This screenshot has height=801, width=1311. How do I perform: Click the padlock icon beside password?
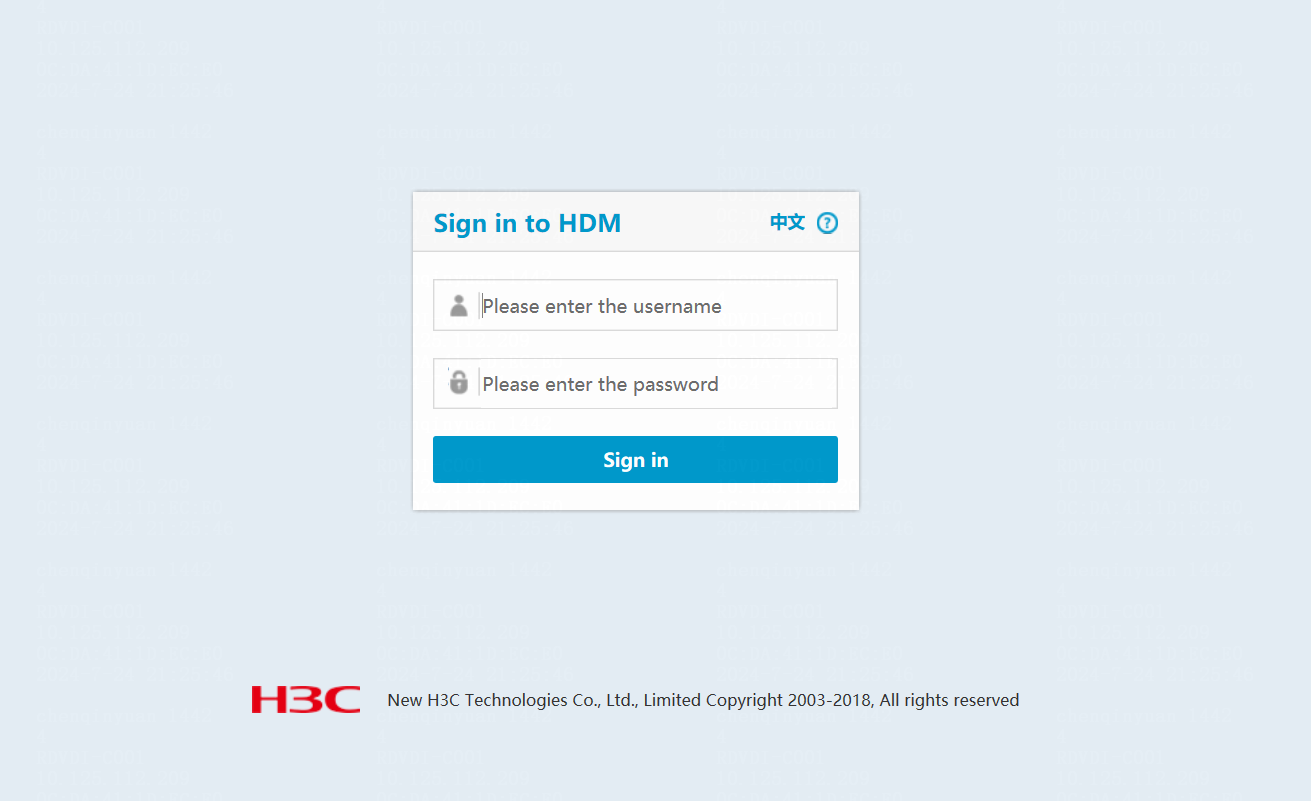[x=459, y=382]
